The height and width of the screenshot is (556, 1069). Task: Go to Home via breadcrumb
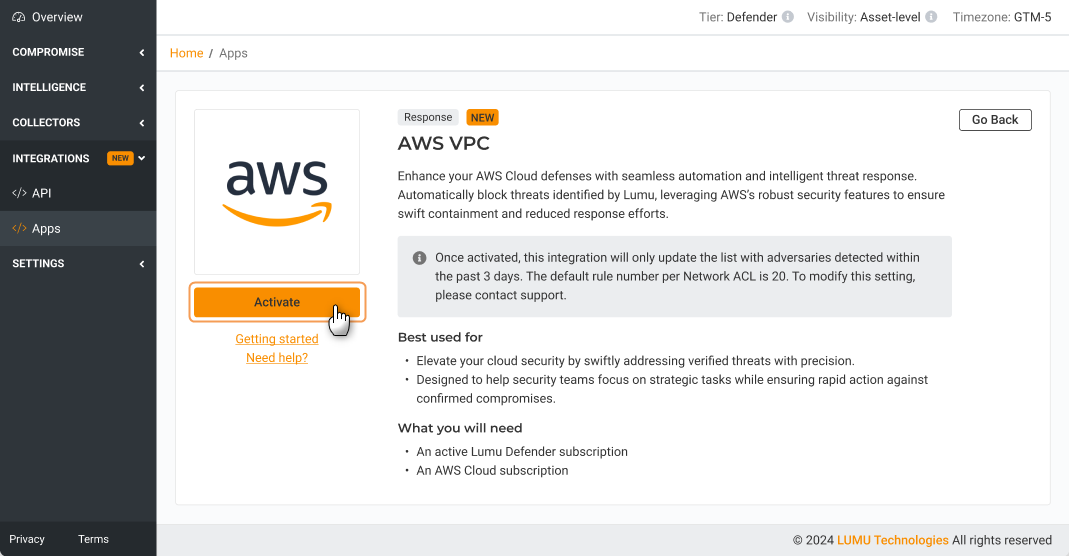click(186, 53)
